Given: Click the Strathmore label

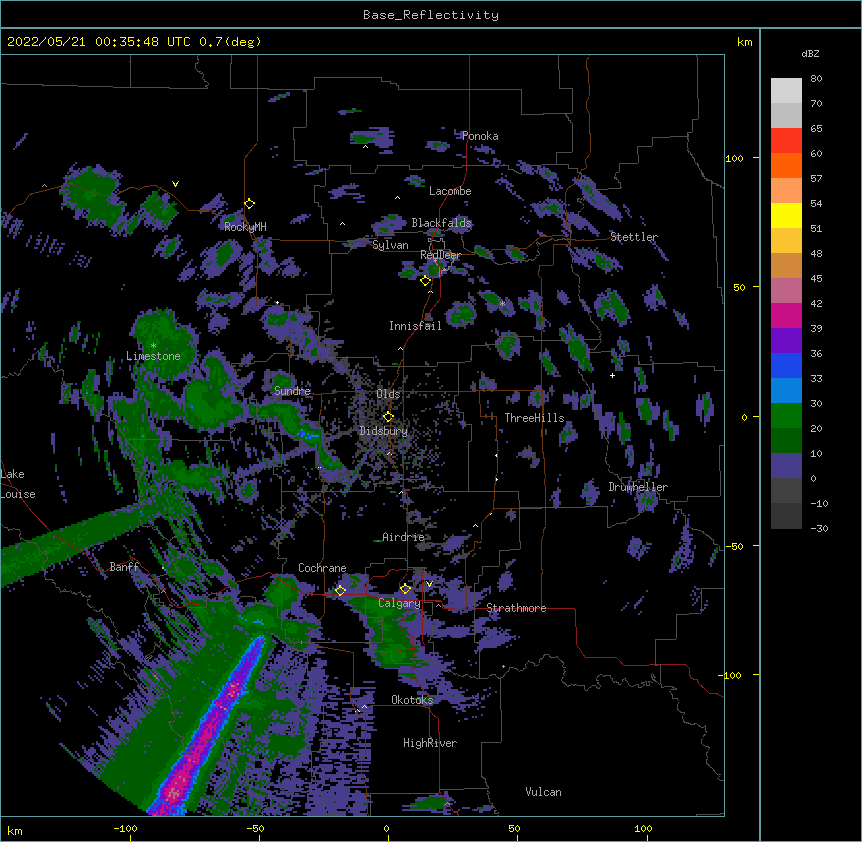Looking at the screenshot, I should click(x=516, y=608).
